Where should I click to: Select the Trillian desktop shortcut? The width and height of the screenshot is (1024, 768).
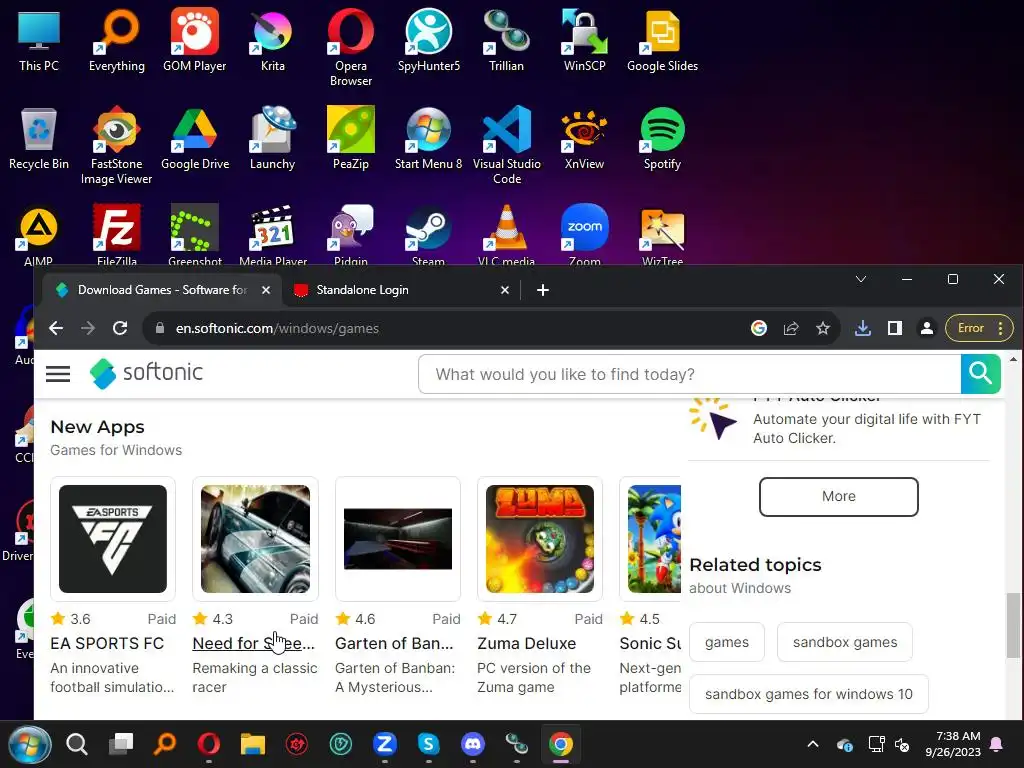click(x=506, y=40)
